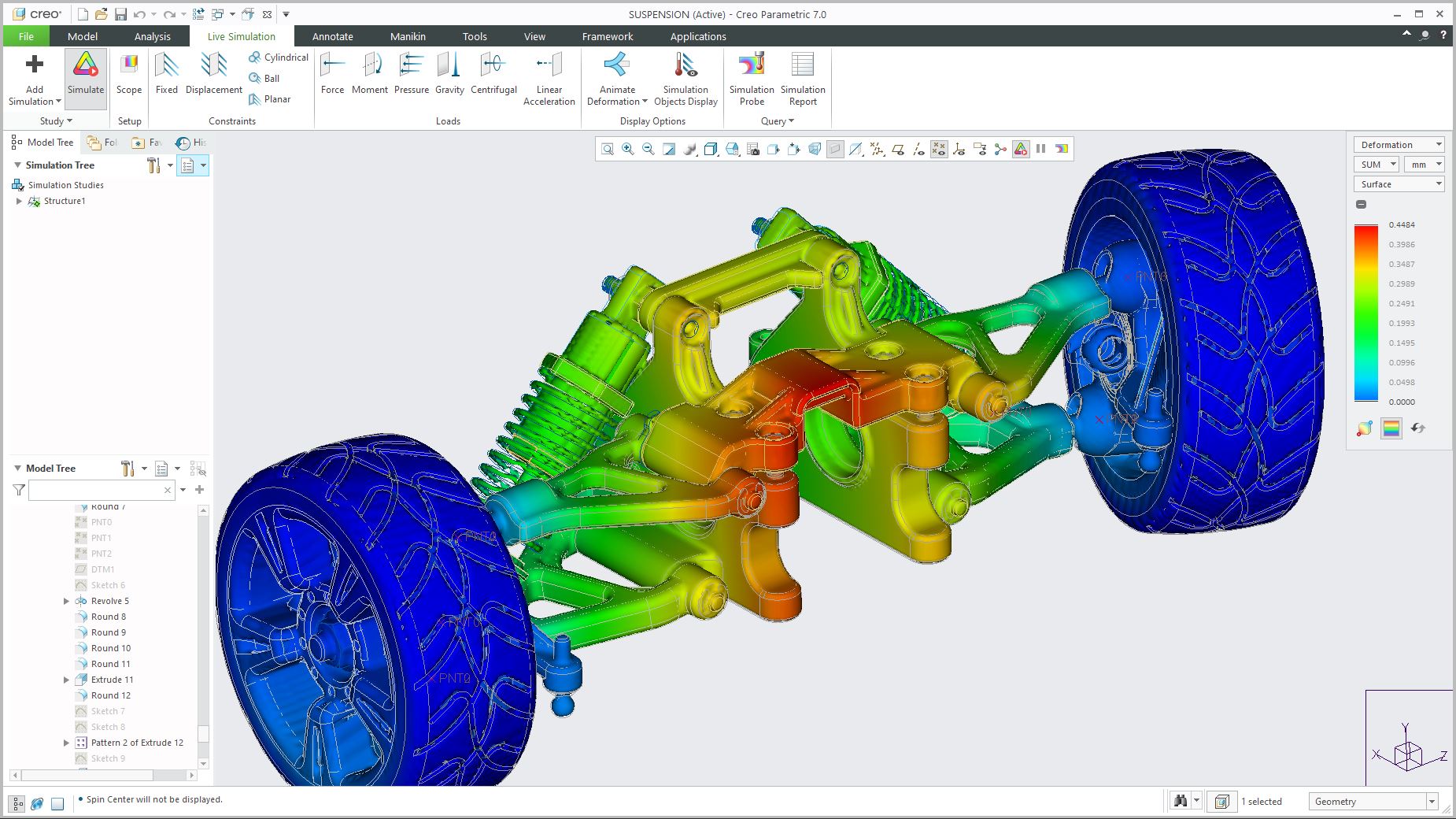Add a Pressure load

(x=412, y=74)
